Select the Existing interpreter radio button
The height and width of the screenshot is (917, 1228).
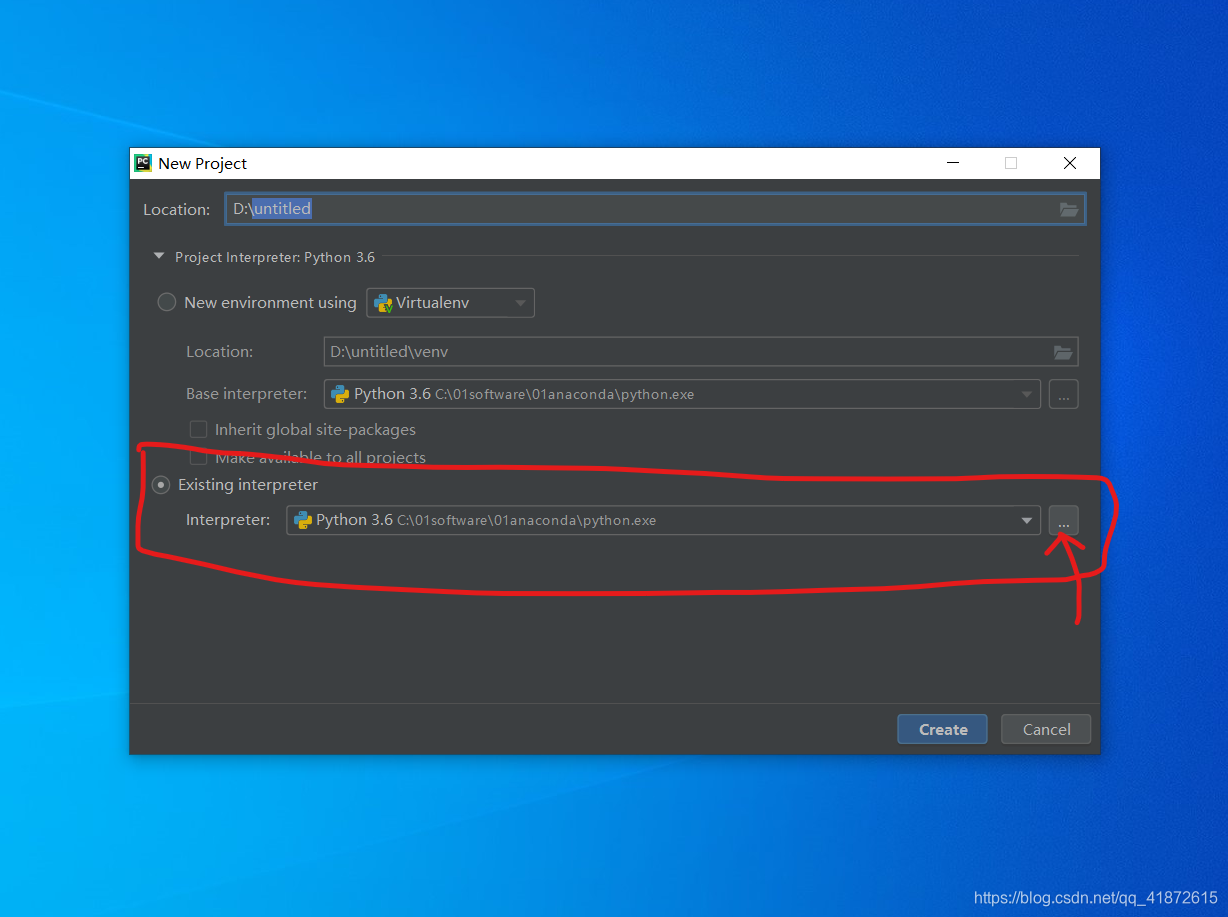[160, 485]
